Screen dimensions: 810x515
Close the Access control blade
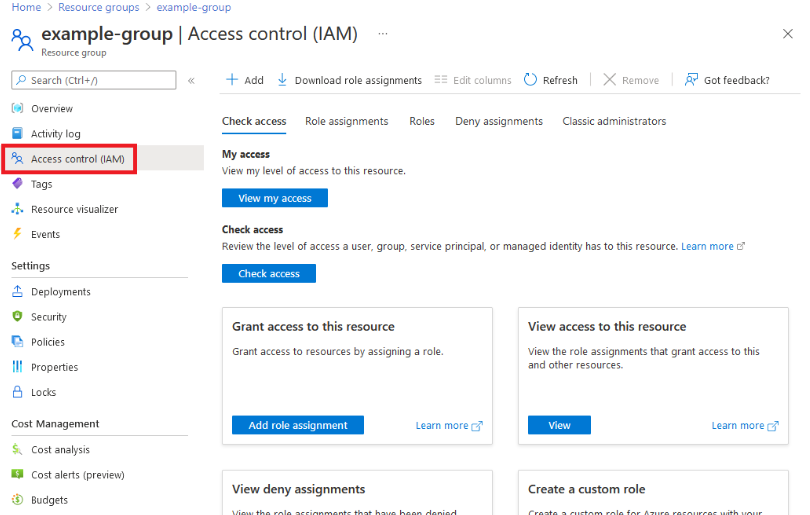[787, 34]
